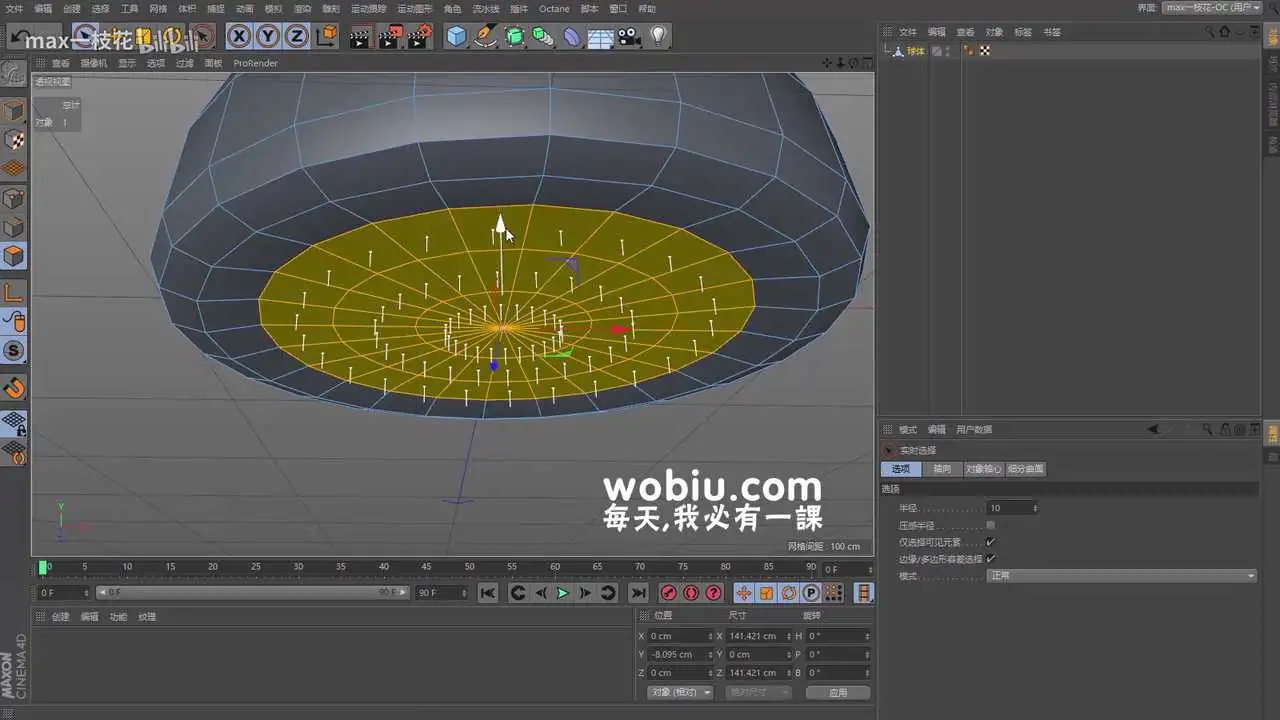Viewport: 1280px width, 720px height.
Task: Open the Octane menu
Action: coord(554,9)
